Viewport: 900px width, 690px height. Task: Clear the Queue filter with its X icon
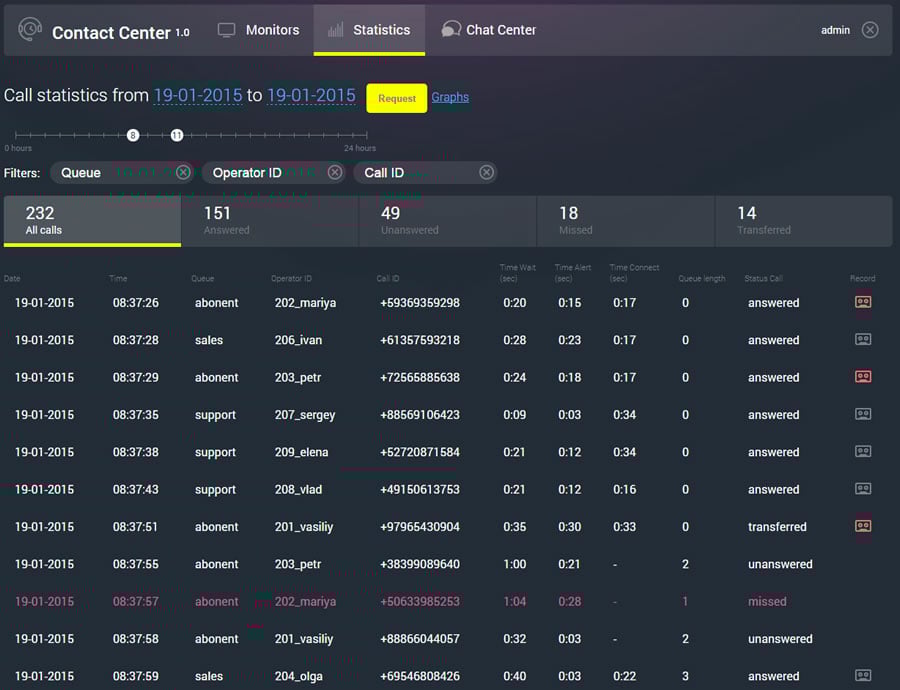point(183,173)
